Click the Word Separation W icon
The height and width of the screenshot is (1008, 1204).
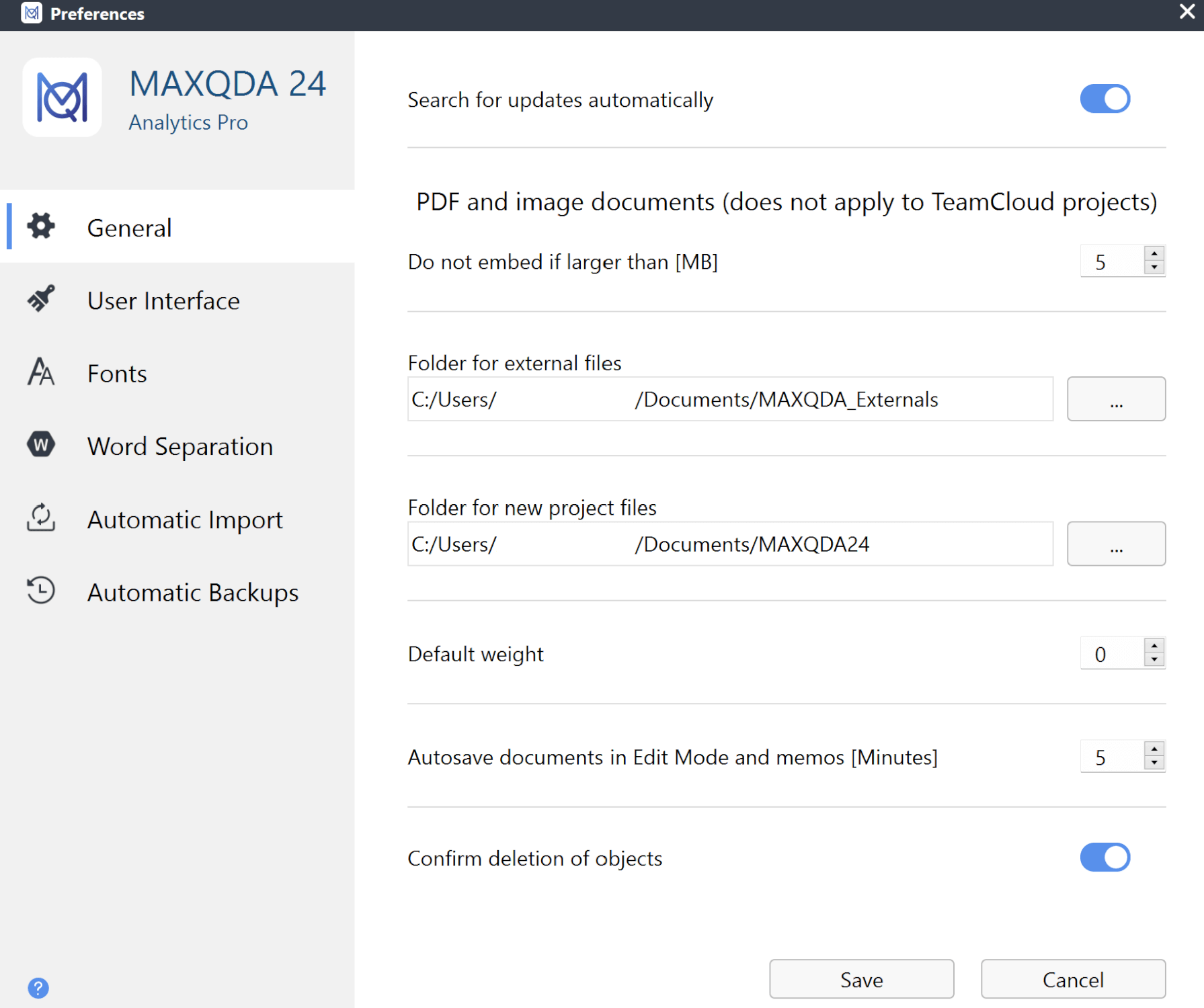pyautogui.click(x=41, y=445)
